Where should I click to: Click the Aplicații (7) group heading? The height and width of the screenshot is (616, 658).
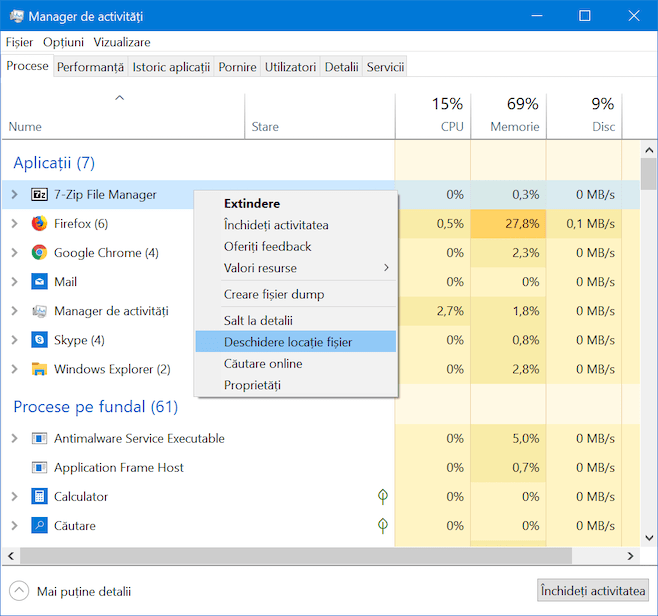point(54,163)
